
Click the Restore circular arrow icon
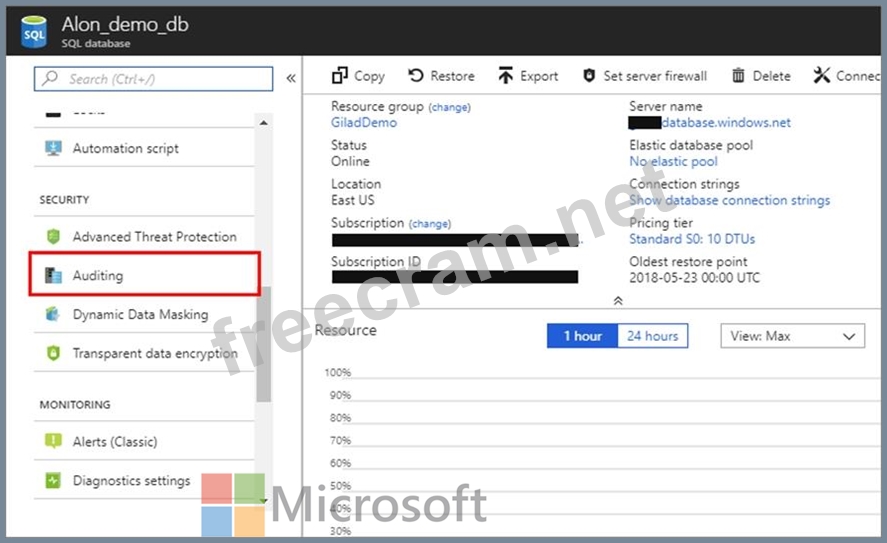point(416,75)
